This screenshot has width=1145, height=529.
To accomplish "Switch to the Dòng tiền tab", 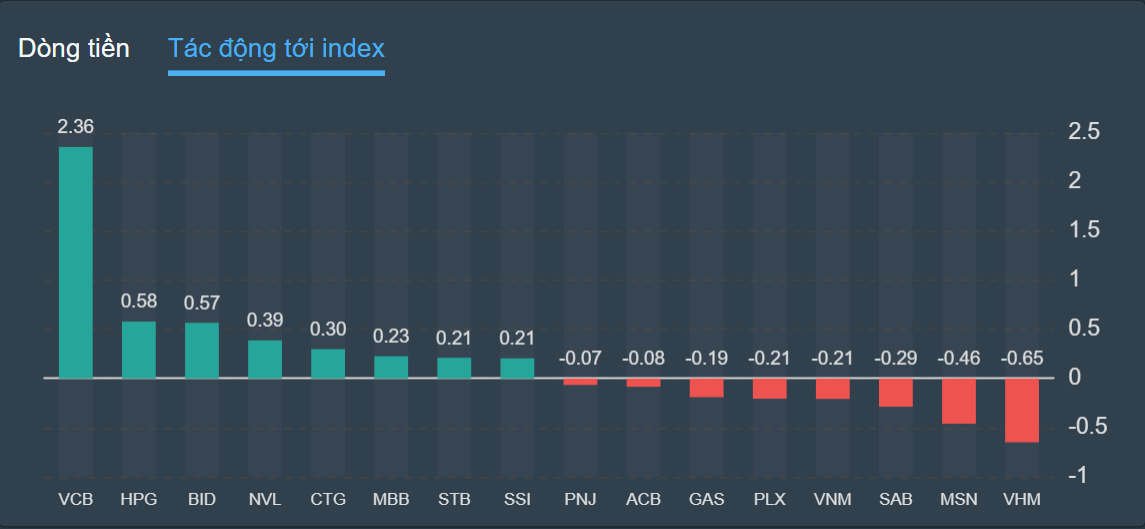I will pyautogui.click(x=74, y=49).
